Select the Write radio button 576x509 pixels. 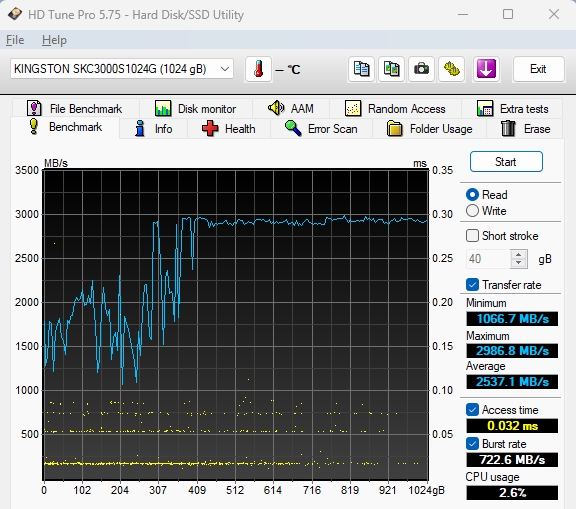[472, 211]
